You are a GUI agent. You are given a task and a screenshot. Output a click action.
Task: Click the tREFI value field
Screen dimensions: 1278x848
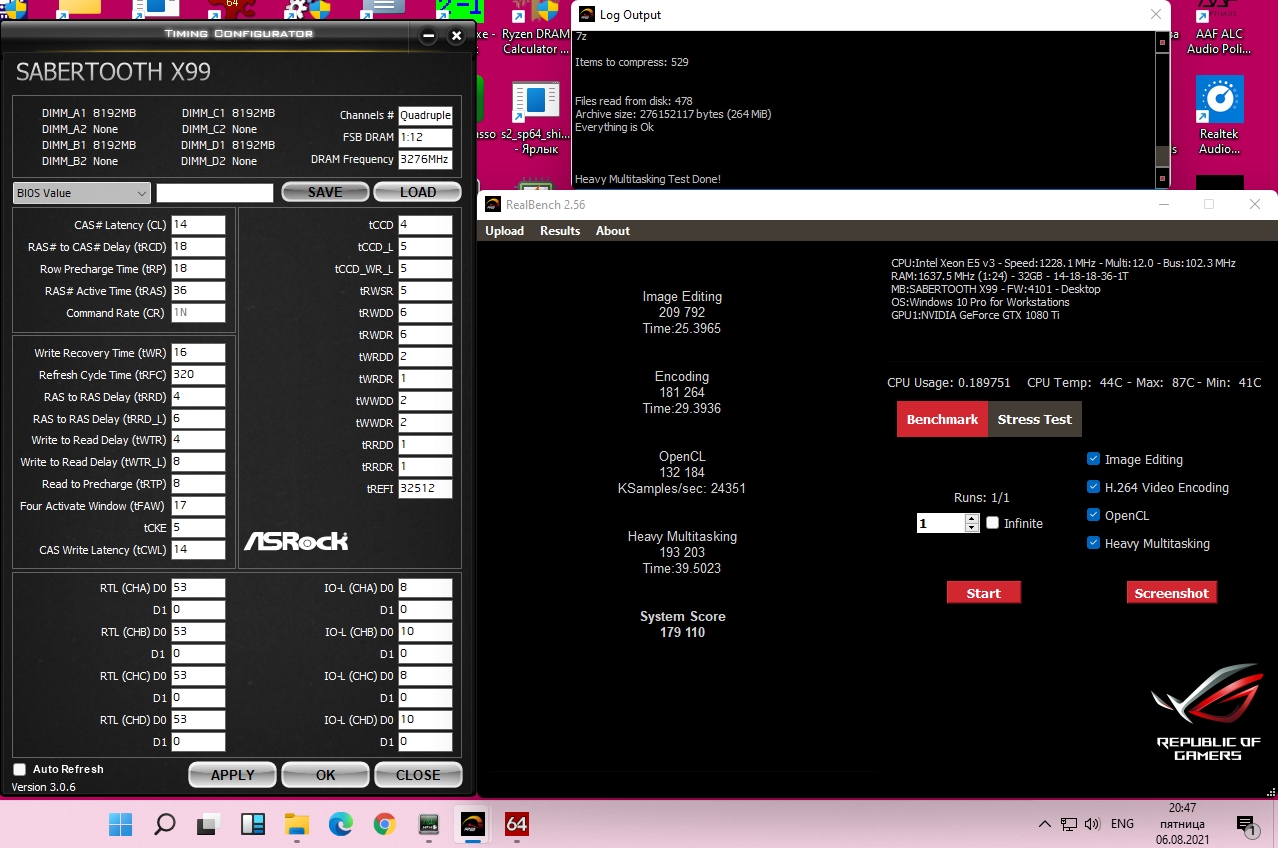pos(425,489)
